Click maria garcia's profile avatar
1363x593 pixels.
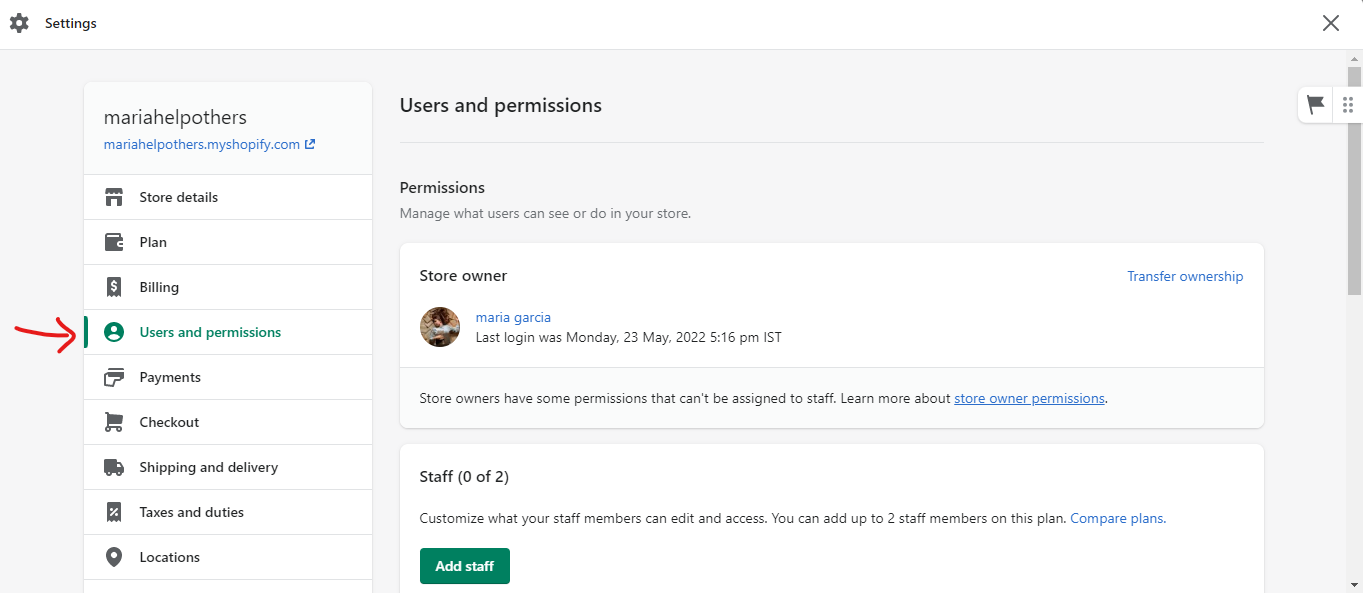tap(440, 327)
